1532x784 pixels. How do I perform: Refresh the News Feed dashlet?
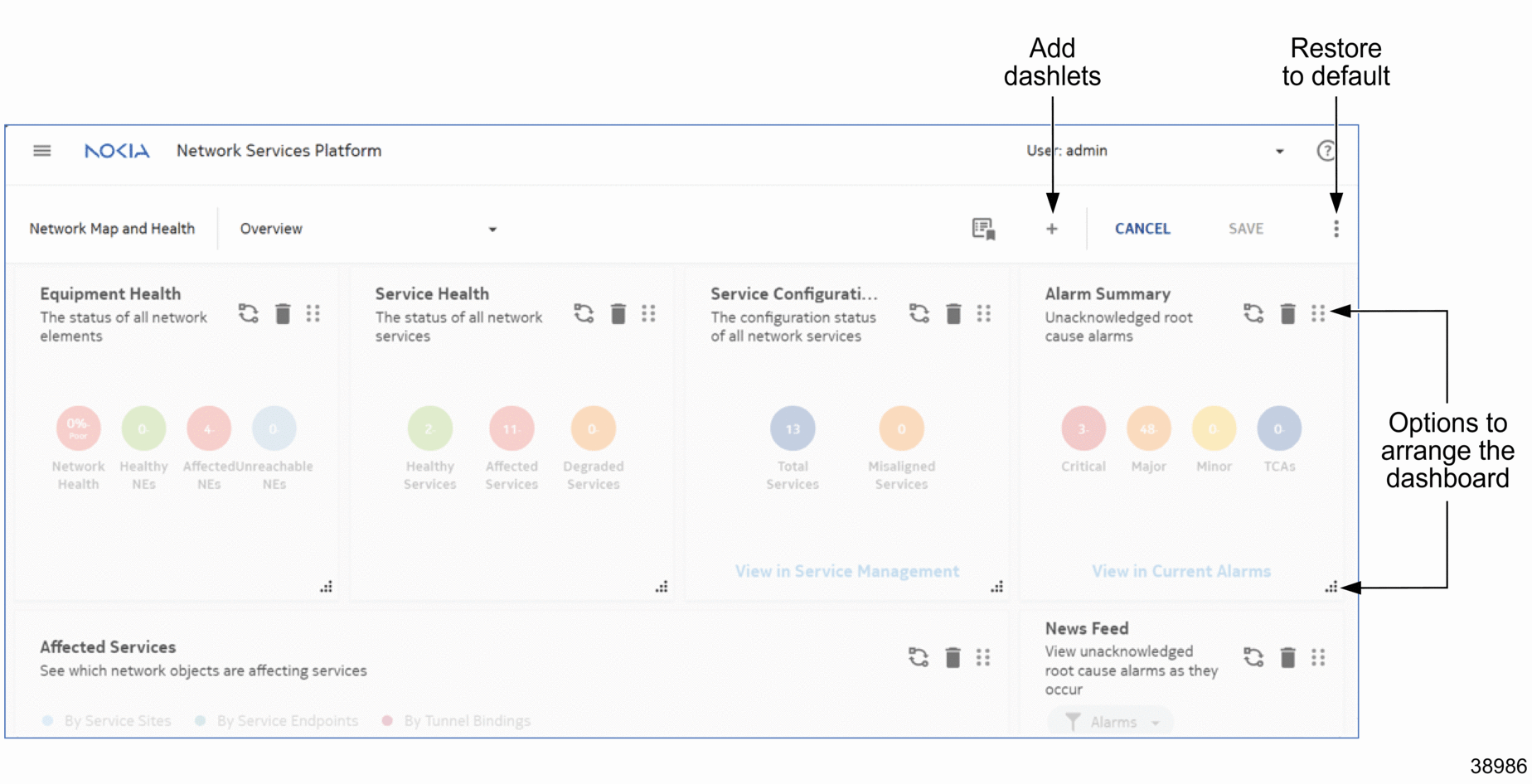1253,658
